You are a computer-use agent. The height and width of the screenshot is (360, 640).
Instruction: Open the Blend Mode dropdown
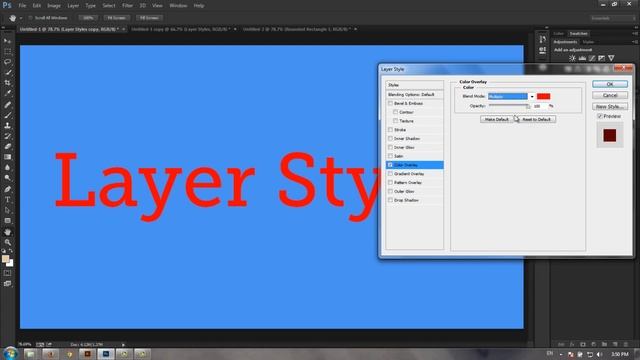[511, 96]
